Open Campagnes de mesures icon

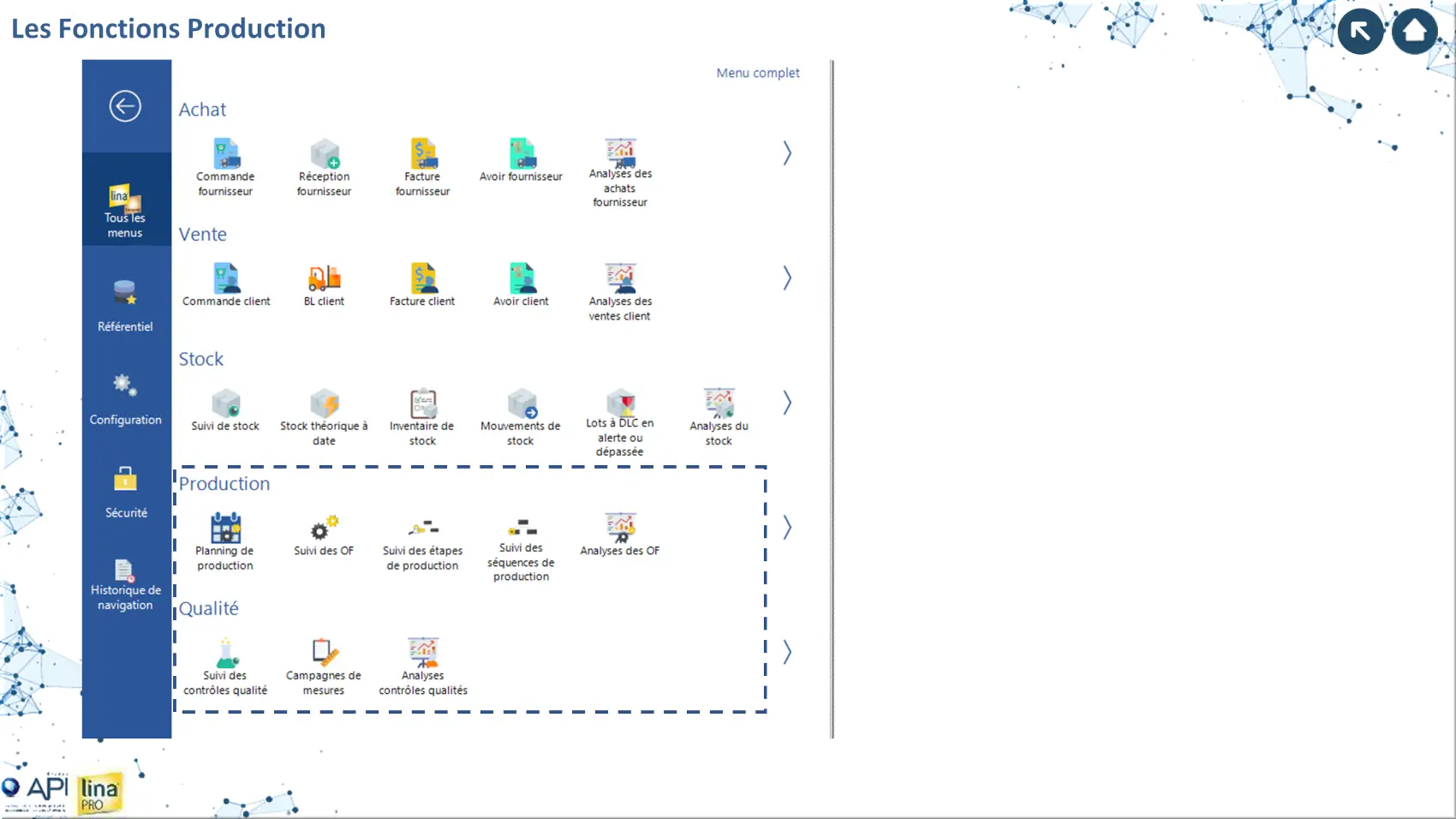(324, 654)
